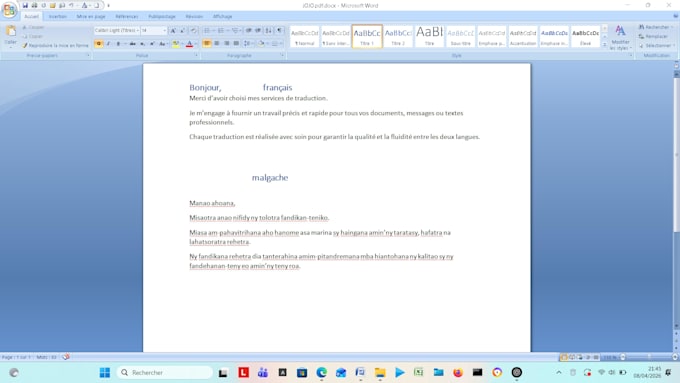The height and width of the screenshot is (383, 680).
Task: Customize the Quick Access toolbar dropdown
Action: point(108,6)
